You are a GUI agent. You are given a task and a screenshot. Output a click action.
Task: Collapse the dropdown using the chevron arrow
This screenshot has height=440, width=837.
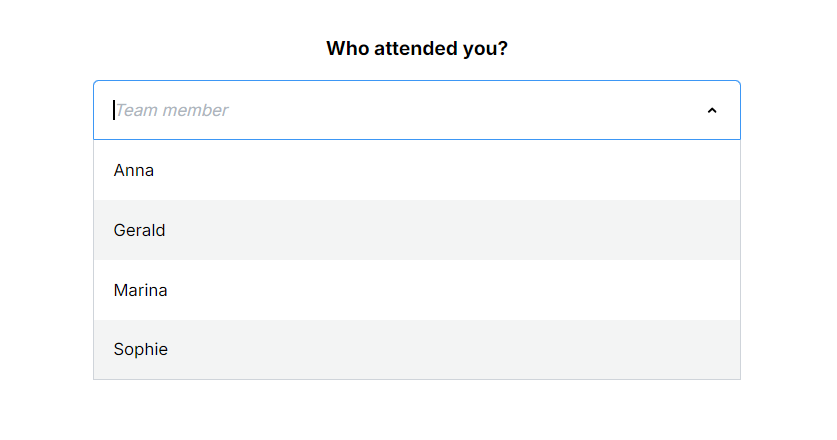pyautogui.click(x=712, y=111)
